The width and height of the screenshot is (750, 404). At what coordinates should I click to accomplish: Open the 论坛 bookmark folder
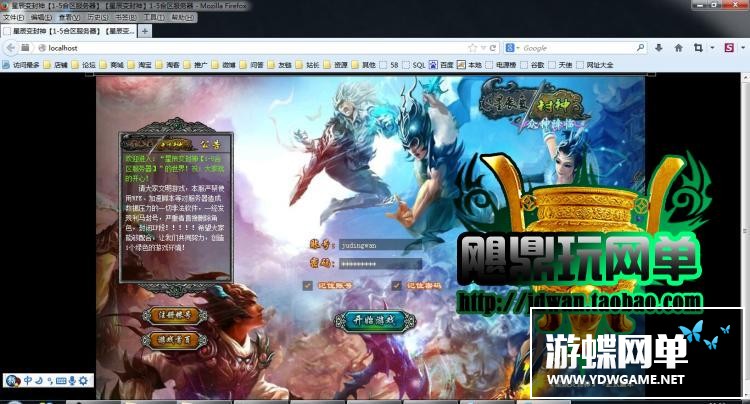pos(84,65)
